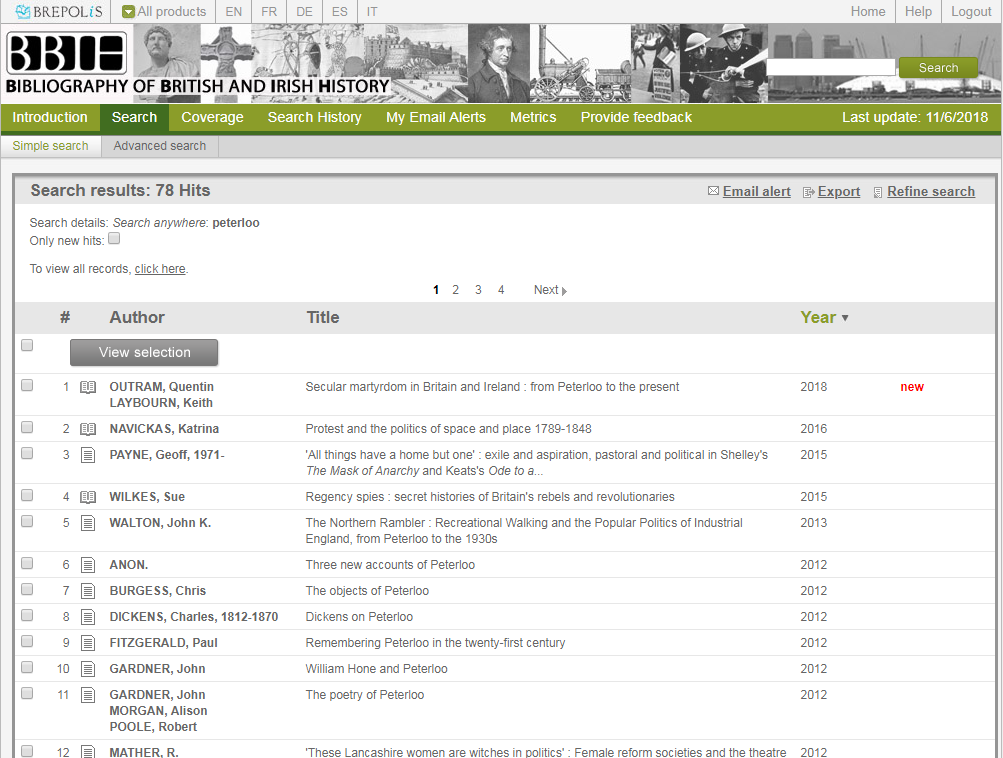Image resolution: width=1003 pixels, height=758 pixels.
Task: Switch to the Advanced search tab
Action: click(x=159, y=146)
